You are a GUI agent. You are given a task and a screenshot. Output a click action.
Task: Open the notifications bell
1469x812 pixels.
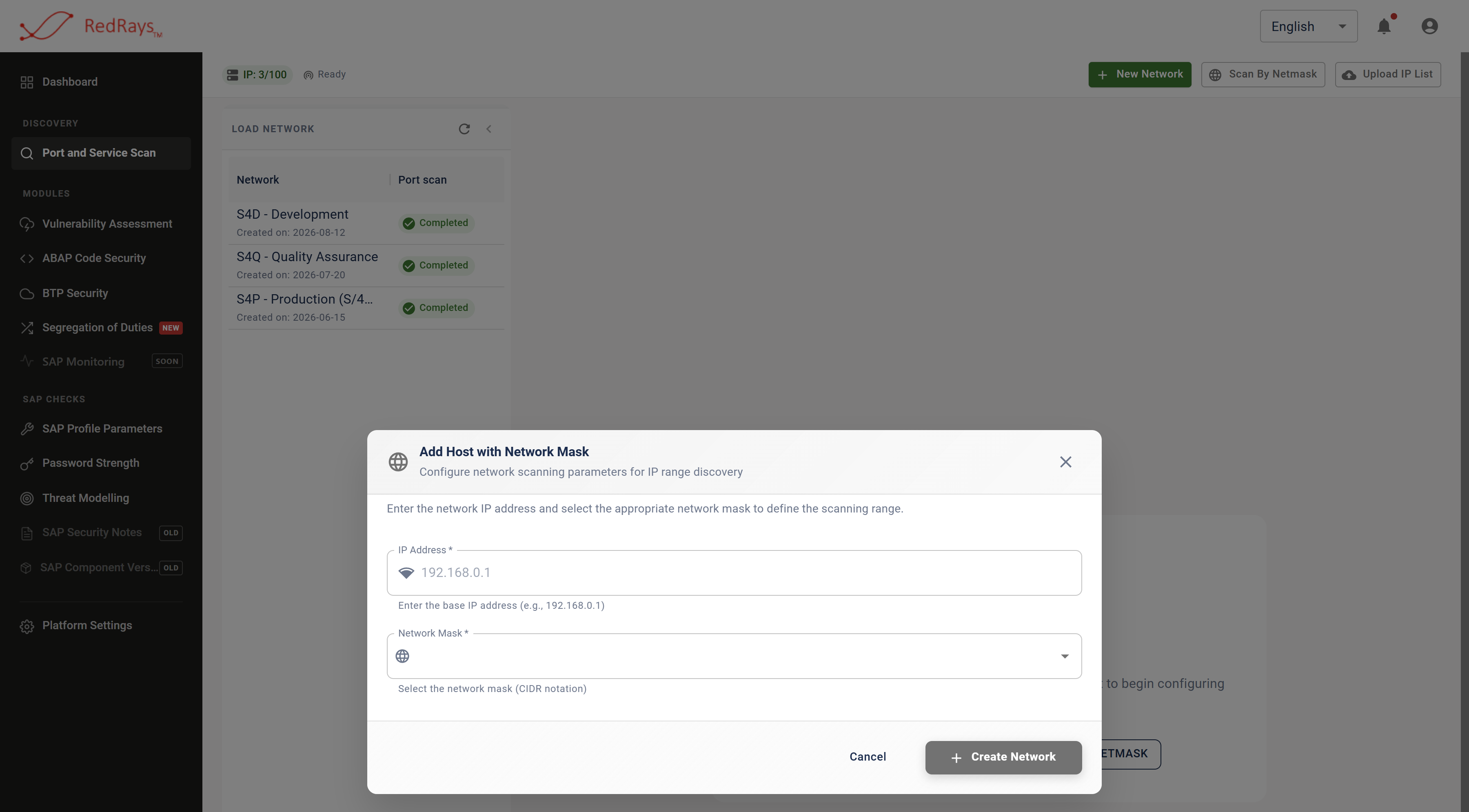pyautogui.click(x=1384, y=26)
